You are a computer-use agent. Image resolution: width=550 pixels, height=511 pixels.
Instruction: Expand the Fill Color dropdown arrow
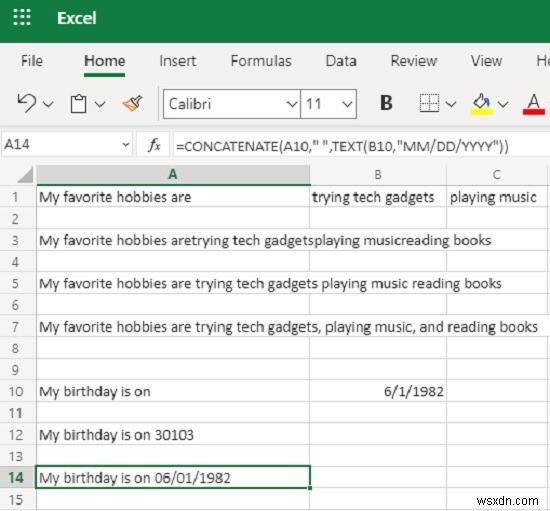[x=503, y=104]
